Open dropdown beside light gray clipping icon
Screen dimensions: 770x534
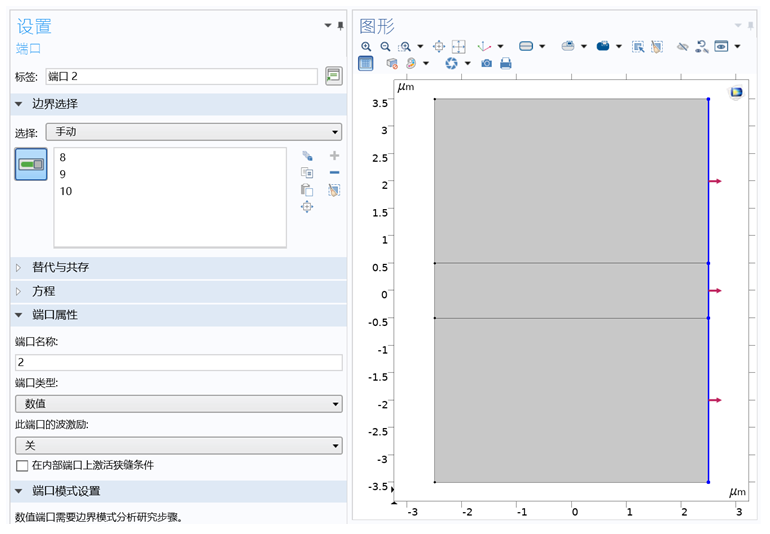tap(584, 47)
